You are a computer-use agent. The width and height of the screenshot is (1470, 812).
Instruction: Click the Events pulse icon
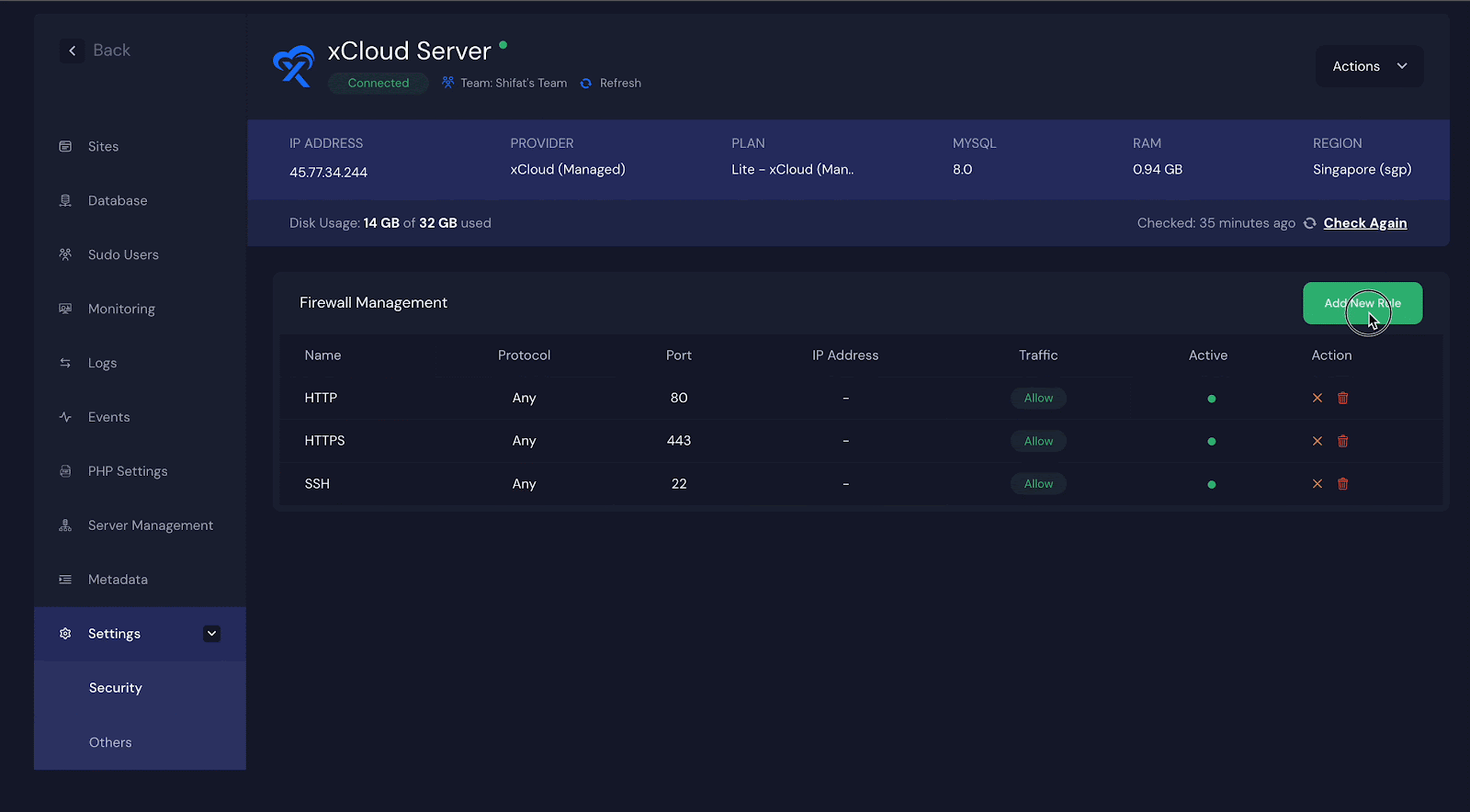65,417
